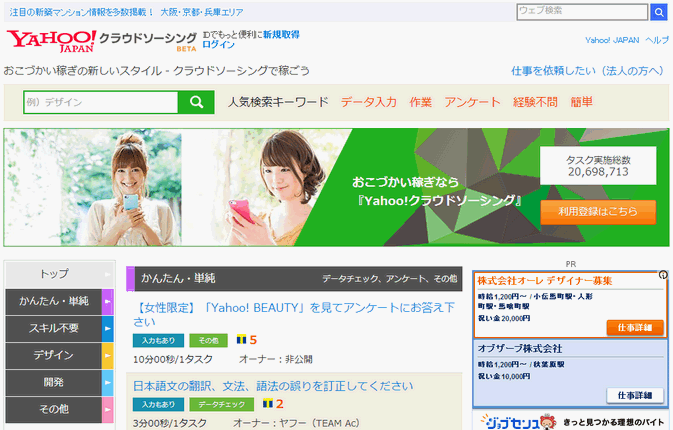Click the woman with pink phone banner photo
Viewport: 673px width, 430px height.
(x=279, y=189)
